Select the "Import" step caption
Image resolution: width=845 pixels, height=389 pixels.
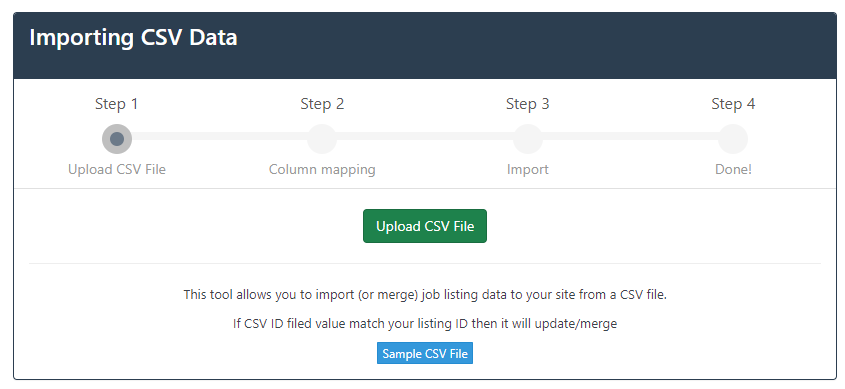coord(528,169)
